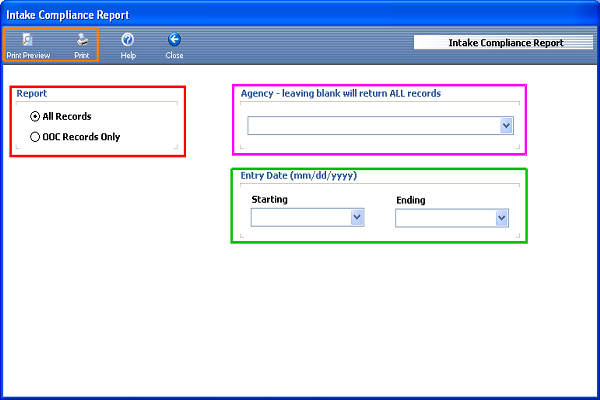Open the Starting date dropdown arrow
This screenshot has width=600, height=400.
356,217
